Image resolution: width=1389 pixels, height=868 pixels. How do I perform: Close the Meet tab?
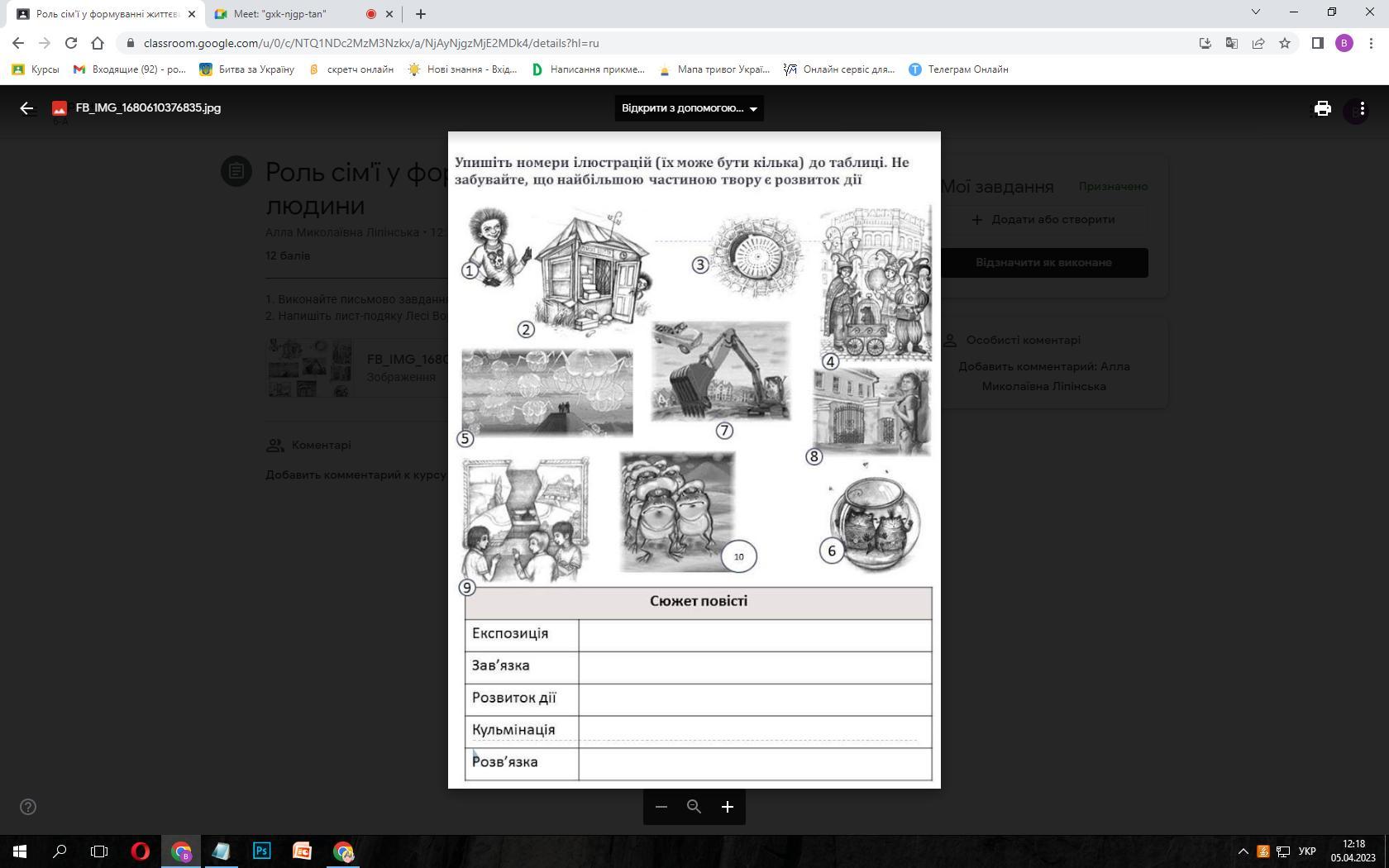pyautogui.click(x=389, y=14)
